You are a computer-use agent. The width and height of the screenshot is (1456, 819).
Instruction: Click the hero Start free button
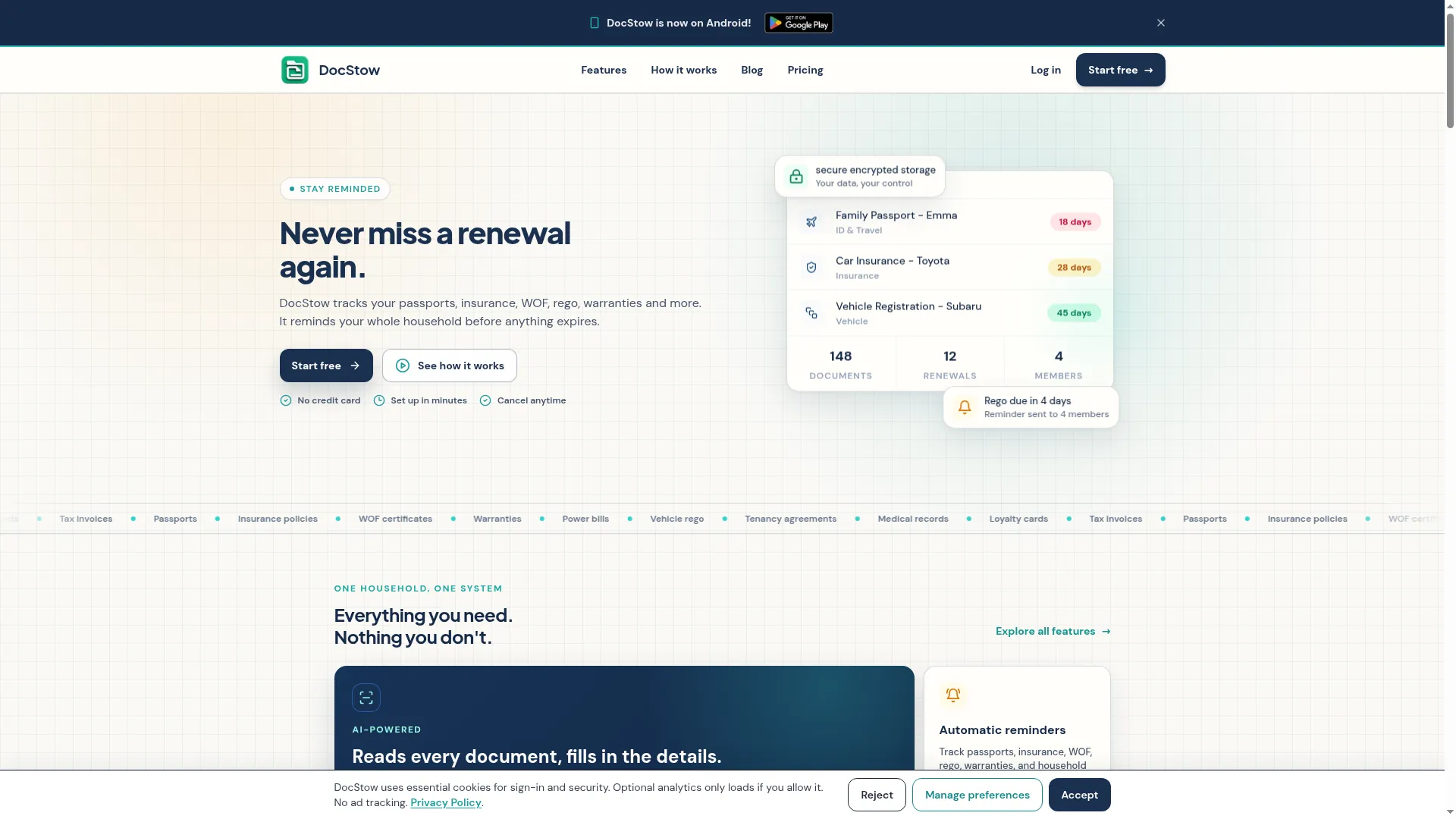click(x=326, y=366)
